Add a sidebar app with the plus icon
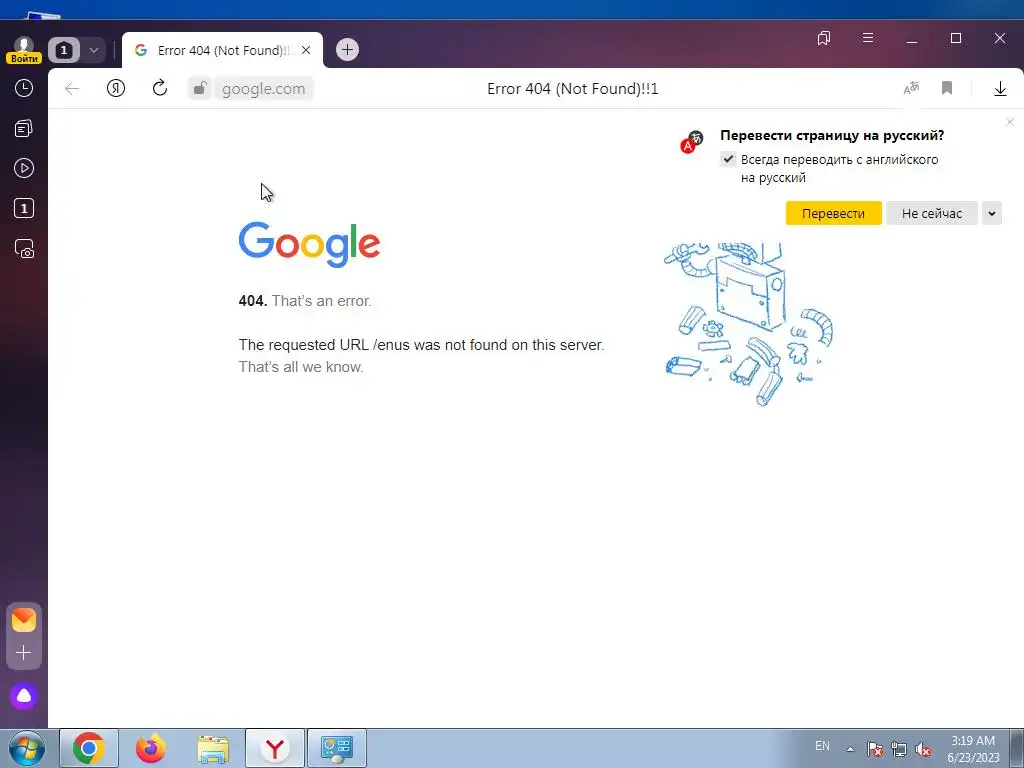Viewport: 1024px width, 768px height. click(24, 652)
